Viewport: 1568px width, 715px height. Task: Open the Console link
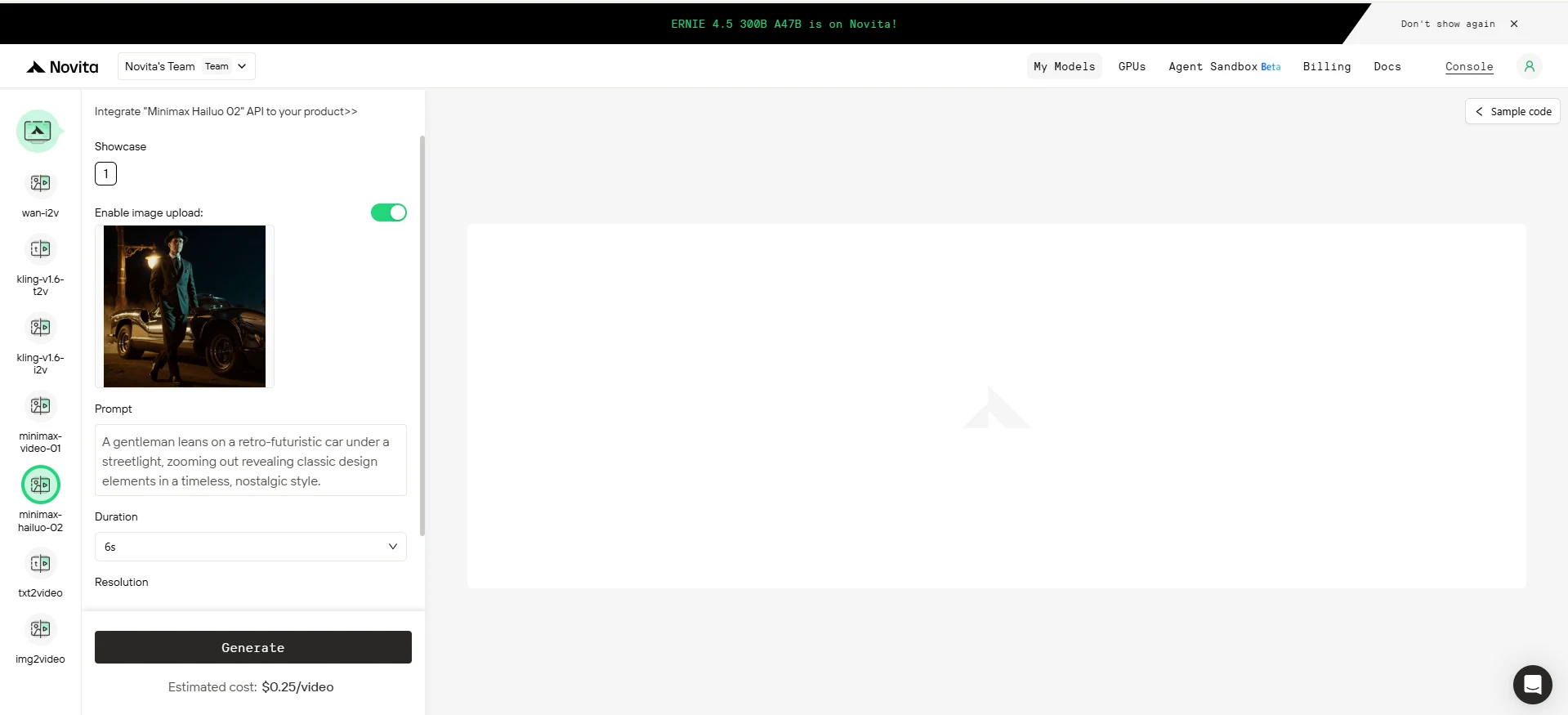click(x=1468, y=66)
